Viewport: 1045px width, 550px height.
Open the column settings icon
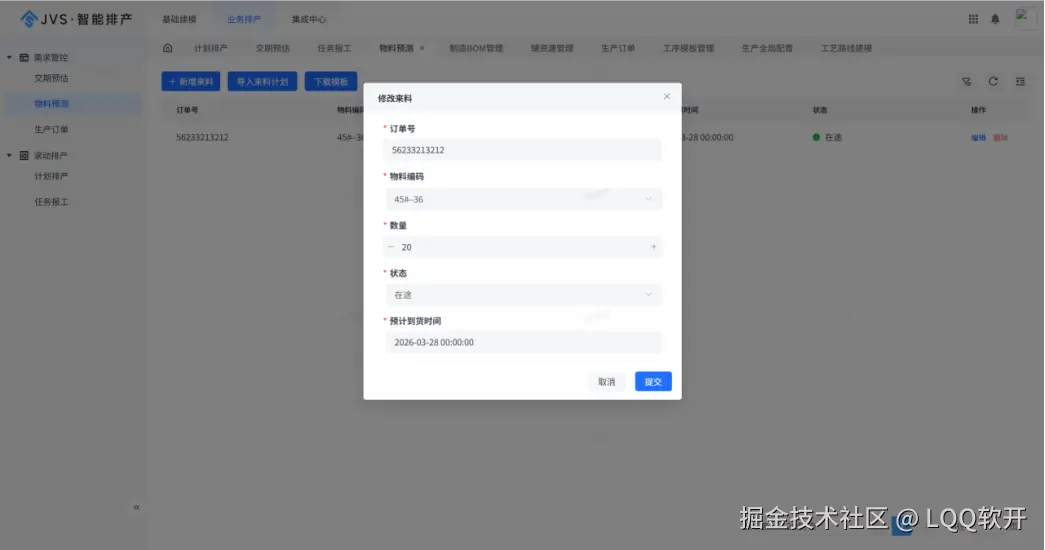tap(1020, 81)
